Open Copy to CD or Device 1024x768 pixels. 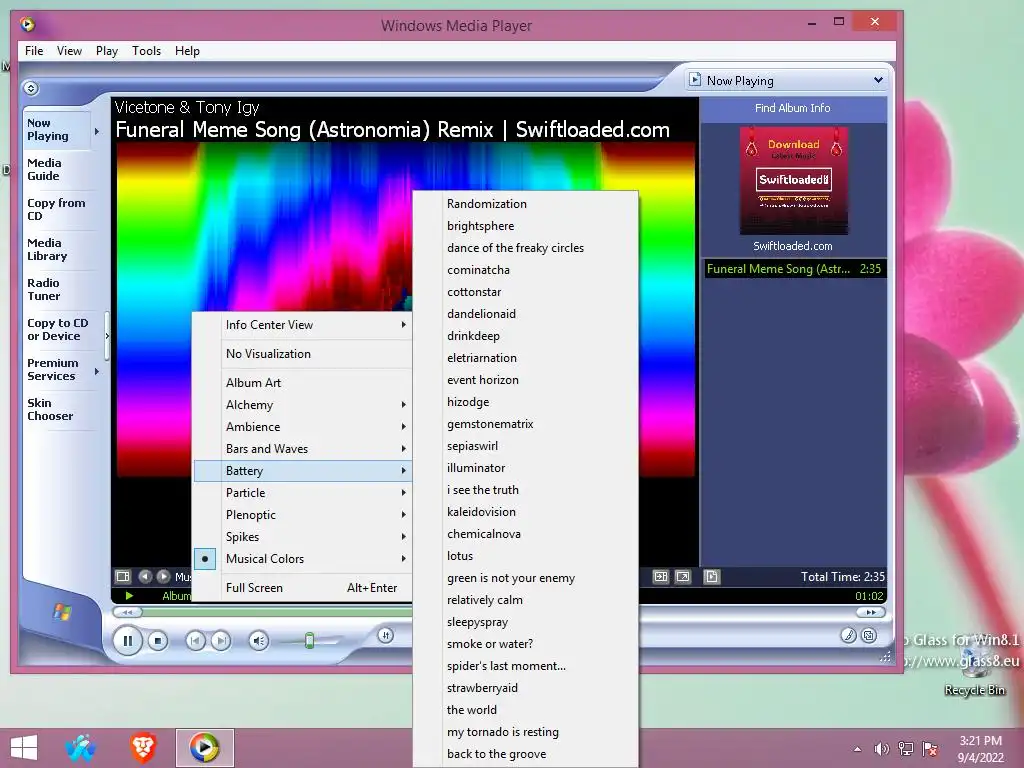tap(57, 329)
